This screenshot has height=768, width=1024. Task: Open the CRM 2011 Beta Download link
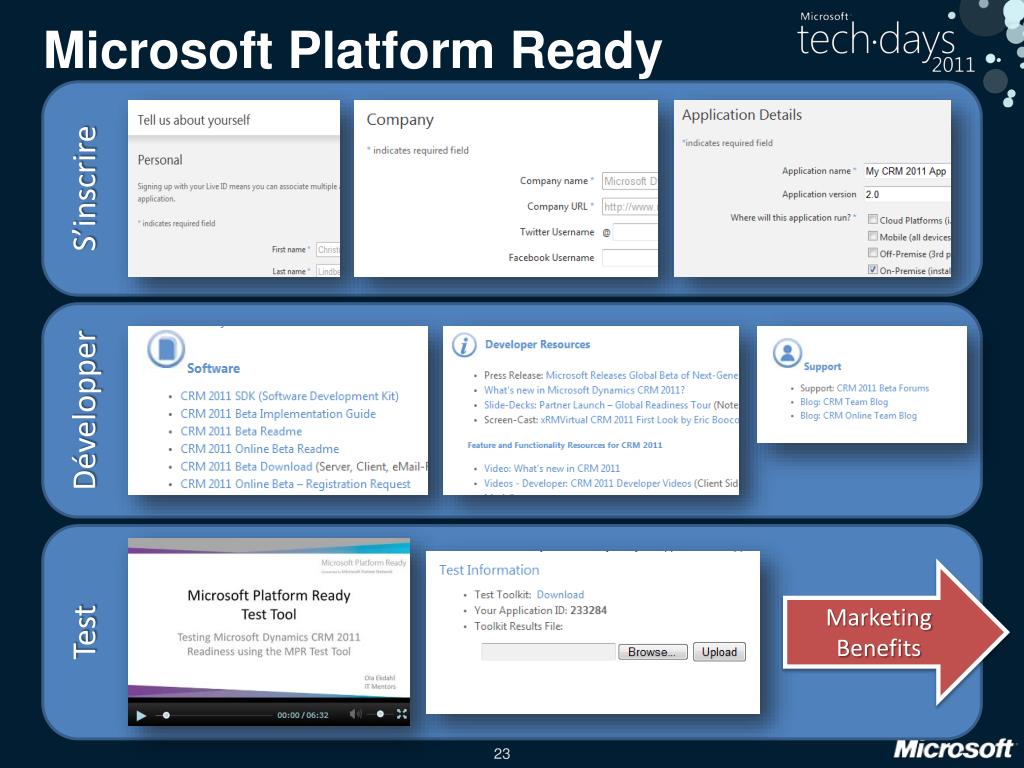point(246,466)
